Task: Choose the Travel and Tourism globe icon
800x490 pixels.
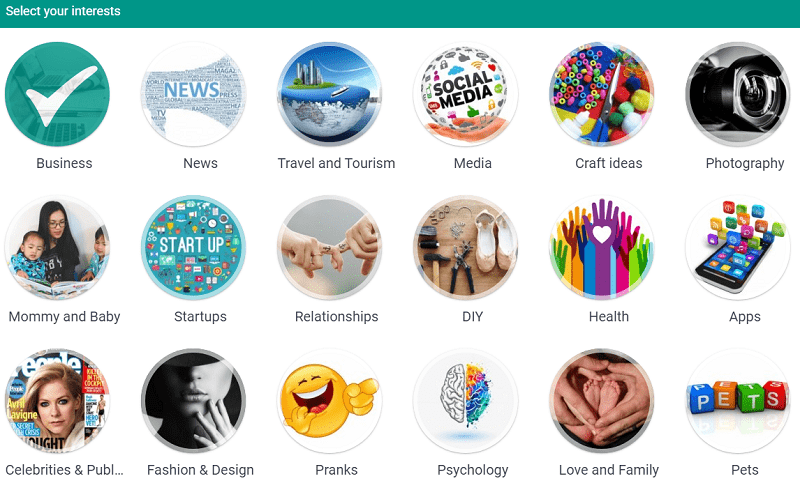Action: (330, 94)
